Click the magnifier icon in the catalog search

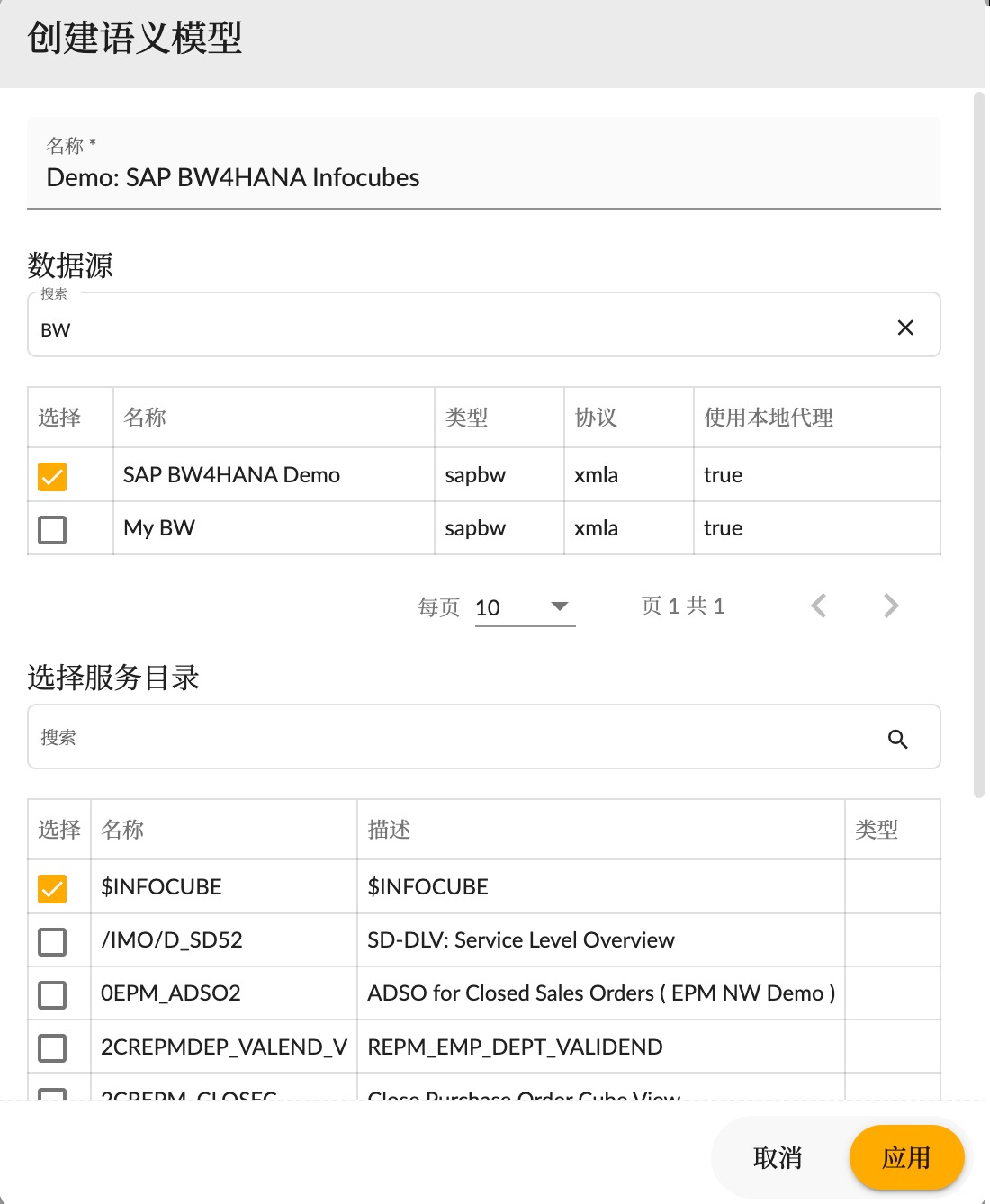tap(897, 738)
